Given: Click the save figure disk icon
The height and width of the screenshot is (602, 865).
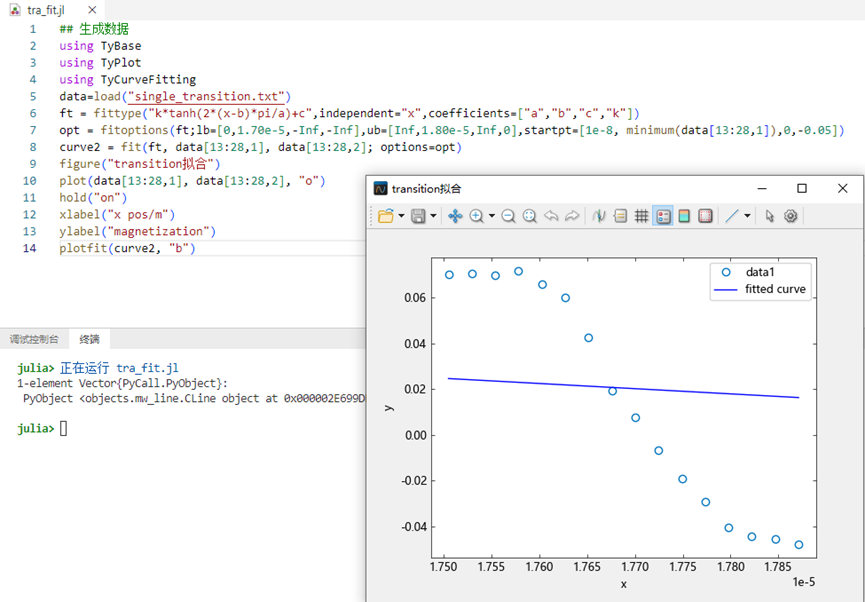Looking at the screenshot, I should click(x=418, y=216).
